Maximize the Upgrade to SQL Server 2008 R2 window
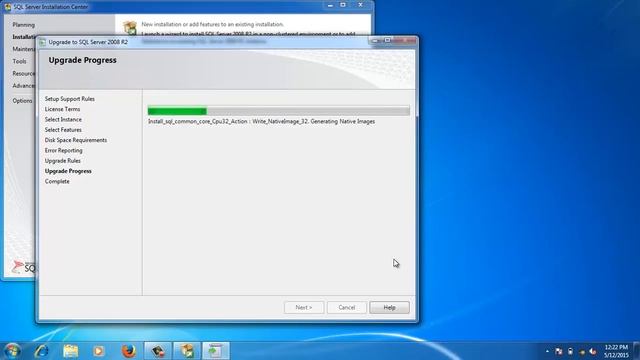Image resolution: width=640 pixels, height=360 pixels. click(x=388, y=40)
